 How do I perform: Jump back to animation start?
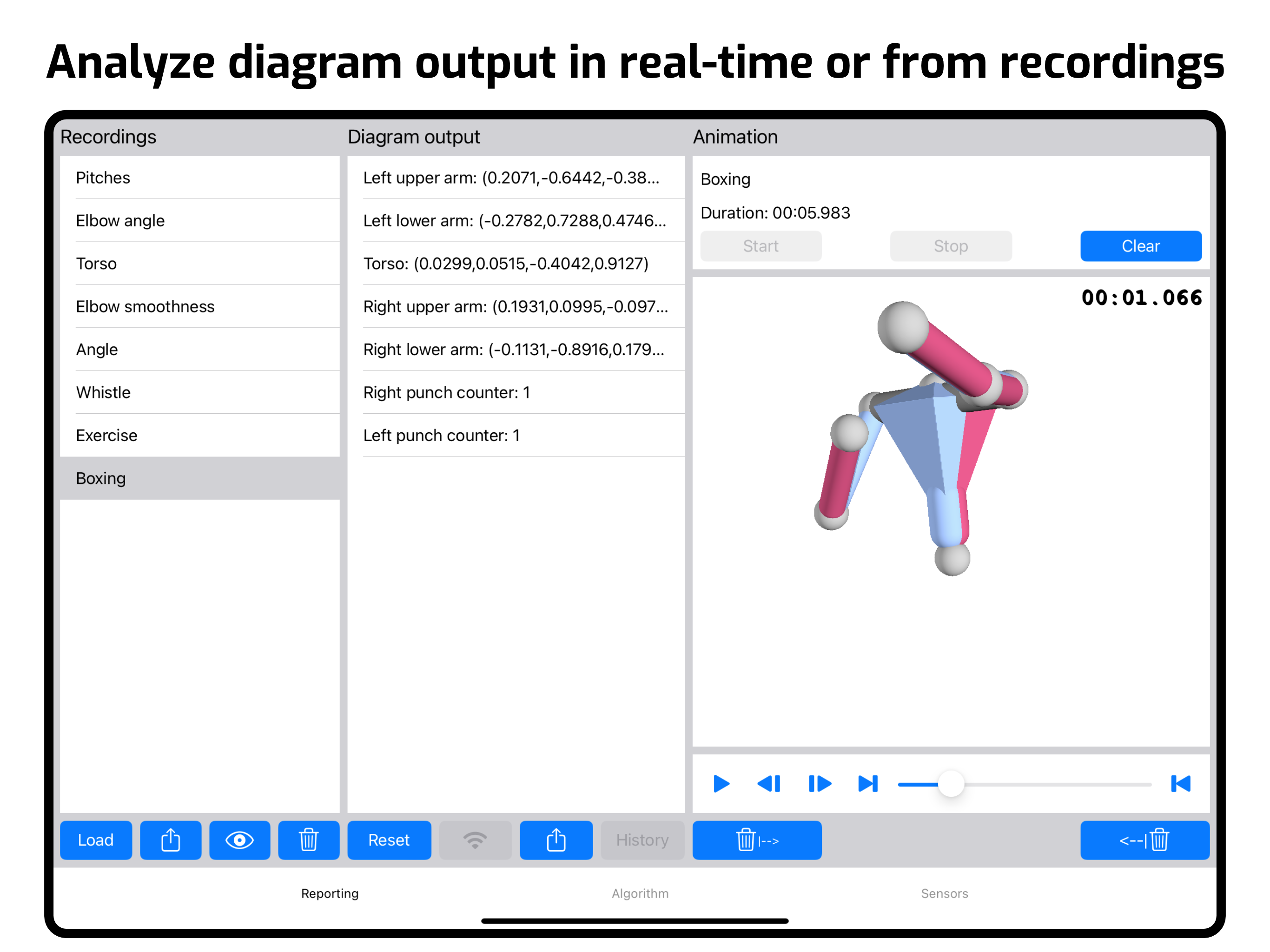pos(1180,784)
